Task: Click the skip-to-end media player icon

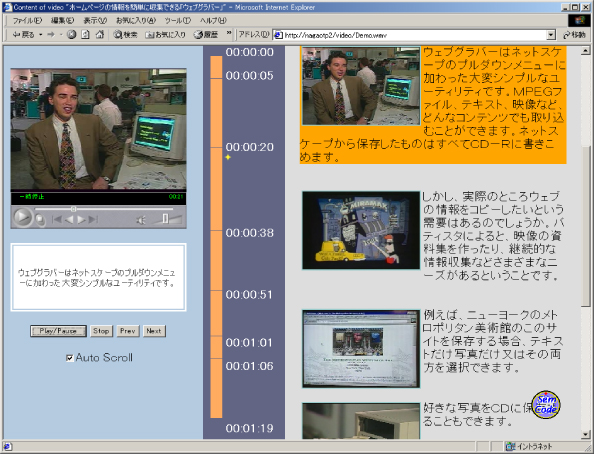Action: pos(93,219)
